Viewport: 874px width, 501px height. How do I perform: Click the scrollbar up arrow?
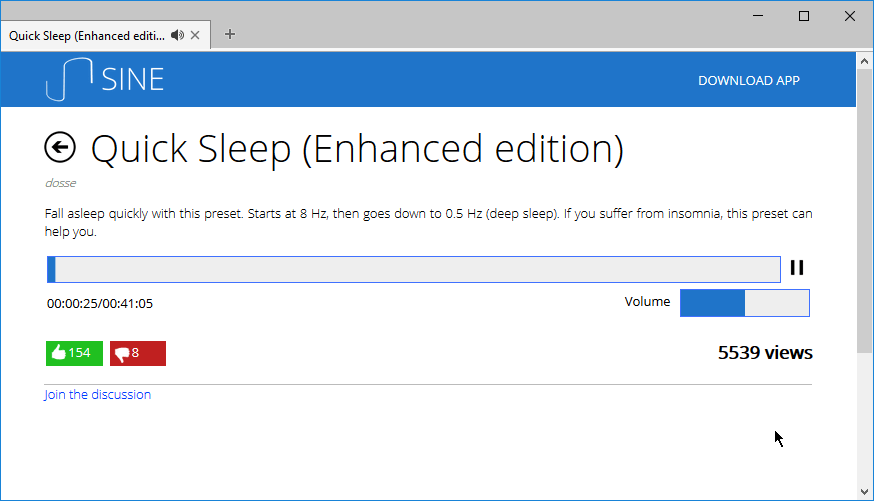coord(865,61)
